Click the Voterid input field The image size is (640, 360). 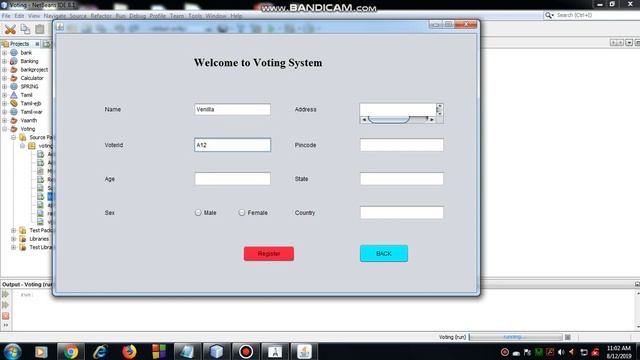(232, 145)
